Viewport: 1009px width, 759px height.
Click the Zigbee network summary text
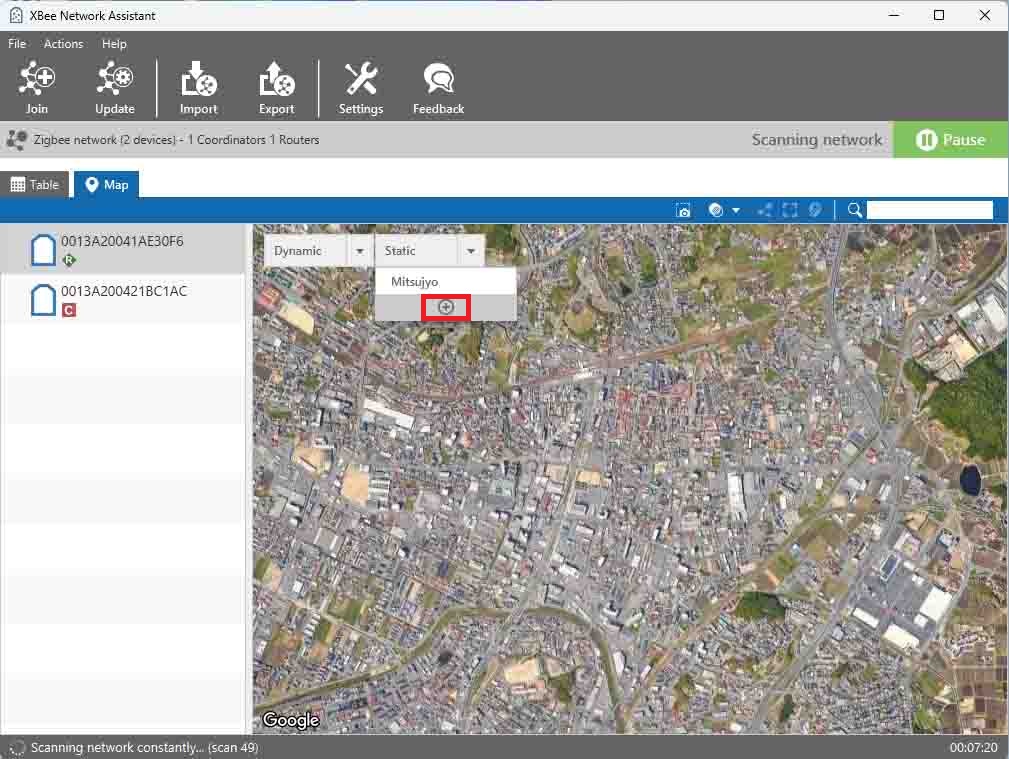176,140
